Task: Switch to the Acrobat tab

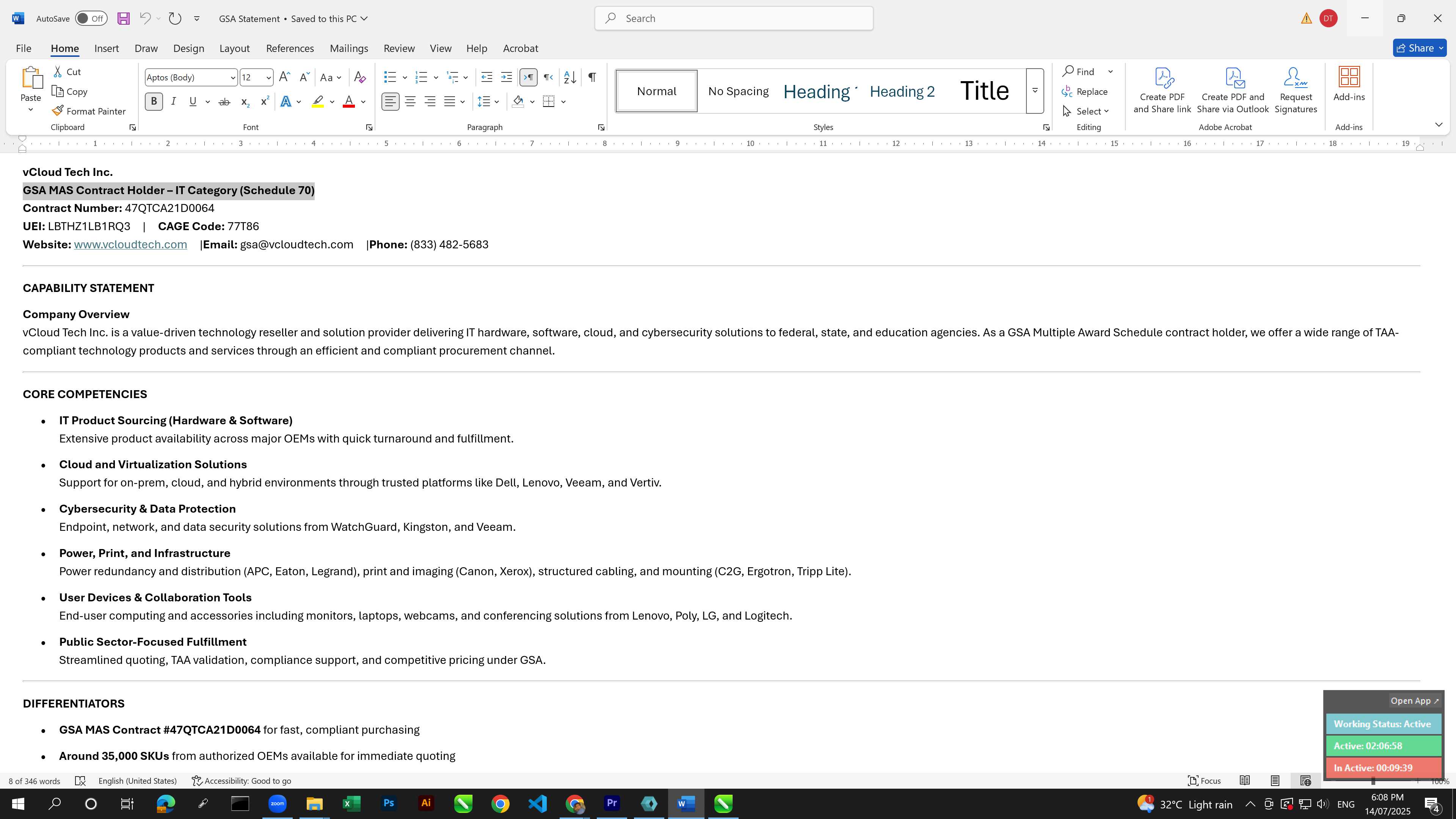Action: pos(521,49)
